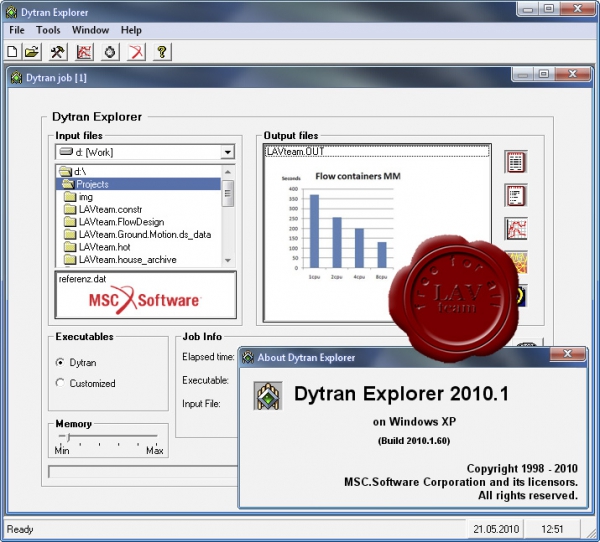Select the LAVteam.FlowDesign folder
This screenshot has height=542, width=600.
click(138, 222)
